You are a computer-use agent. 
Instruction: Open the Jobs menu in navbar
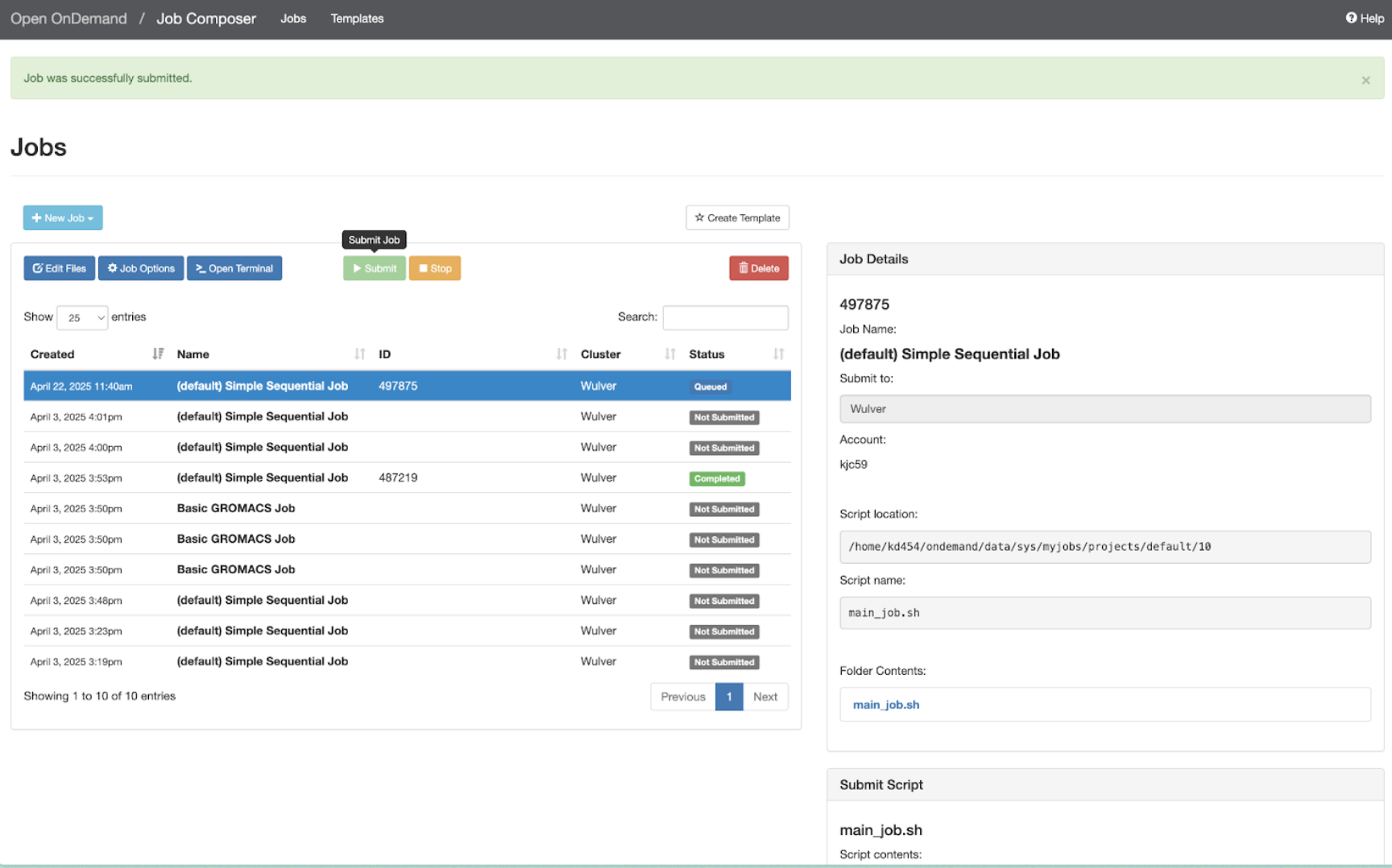293,19
